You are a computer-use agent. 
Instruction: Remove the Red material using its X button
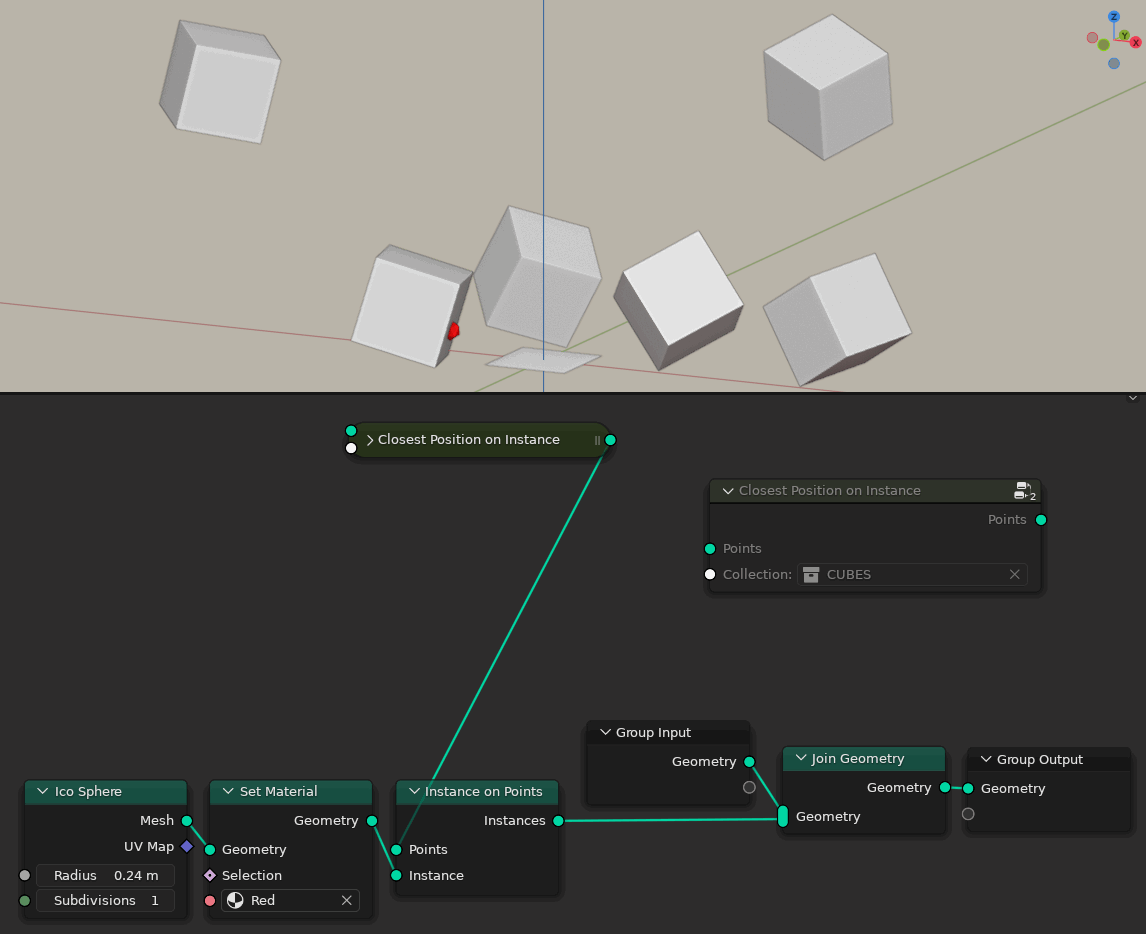(x=347, y=900)
